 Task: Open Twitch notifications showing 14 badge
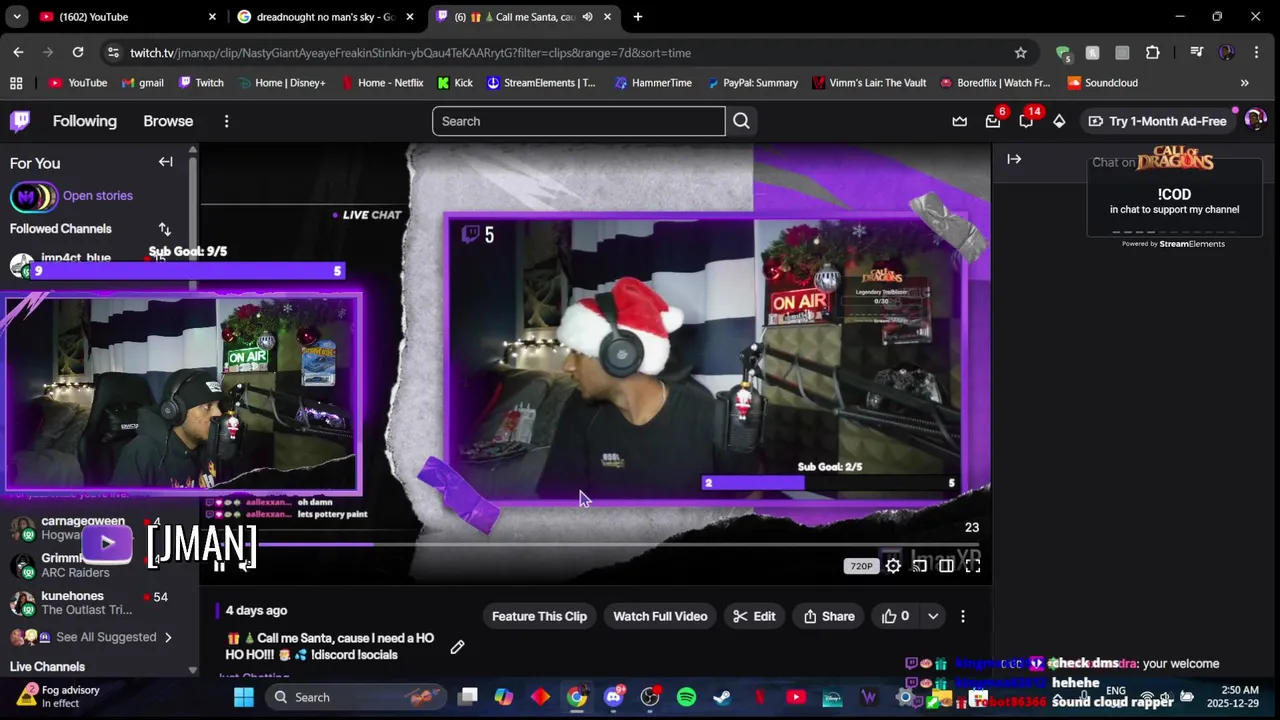(x=1026, y=121)
